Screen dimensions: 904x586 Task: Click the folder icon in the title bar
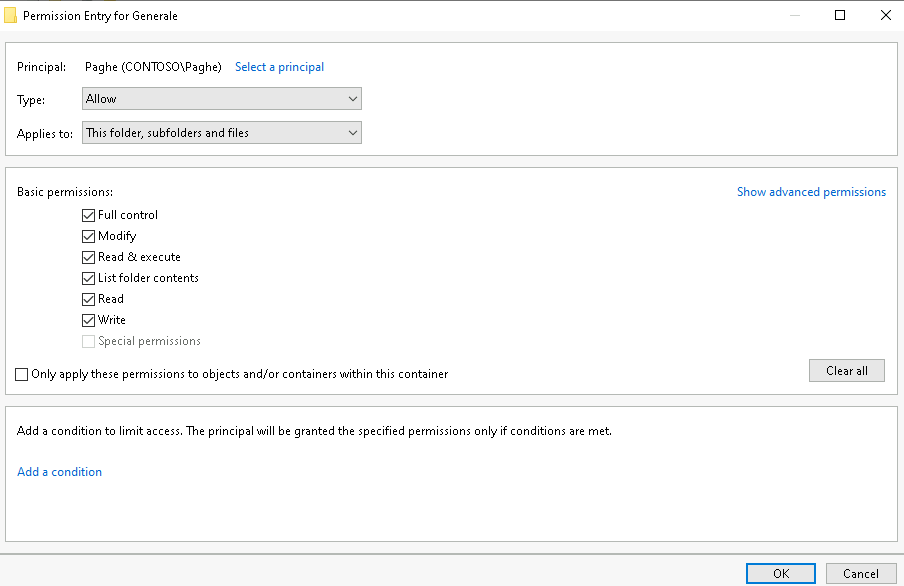coord(10,16)
